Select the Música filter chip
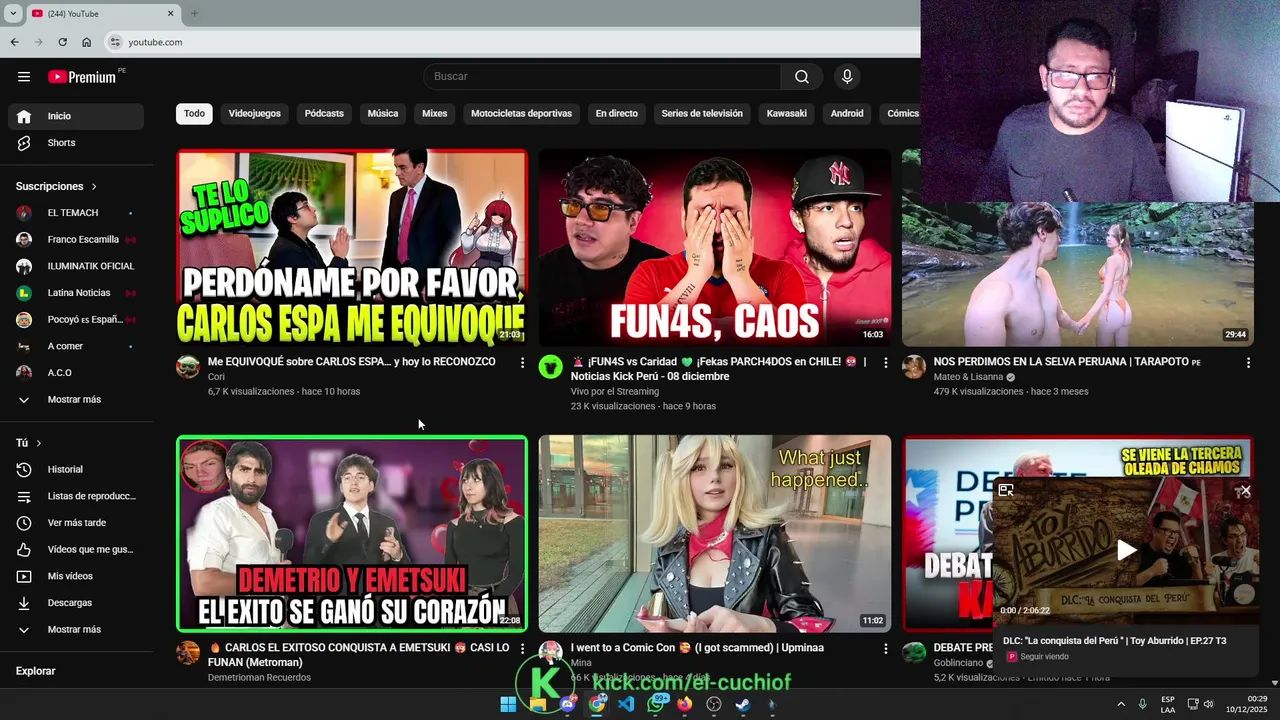This screenshot has height=720, width=1280. pyautogui.click(x=383, y=113)
